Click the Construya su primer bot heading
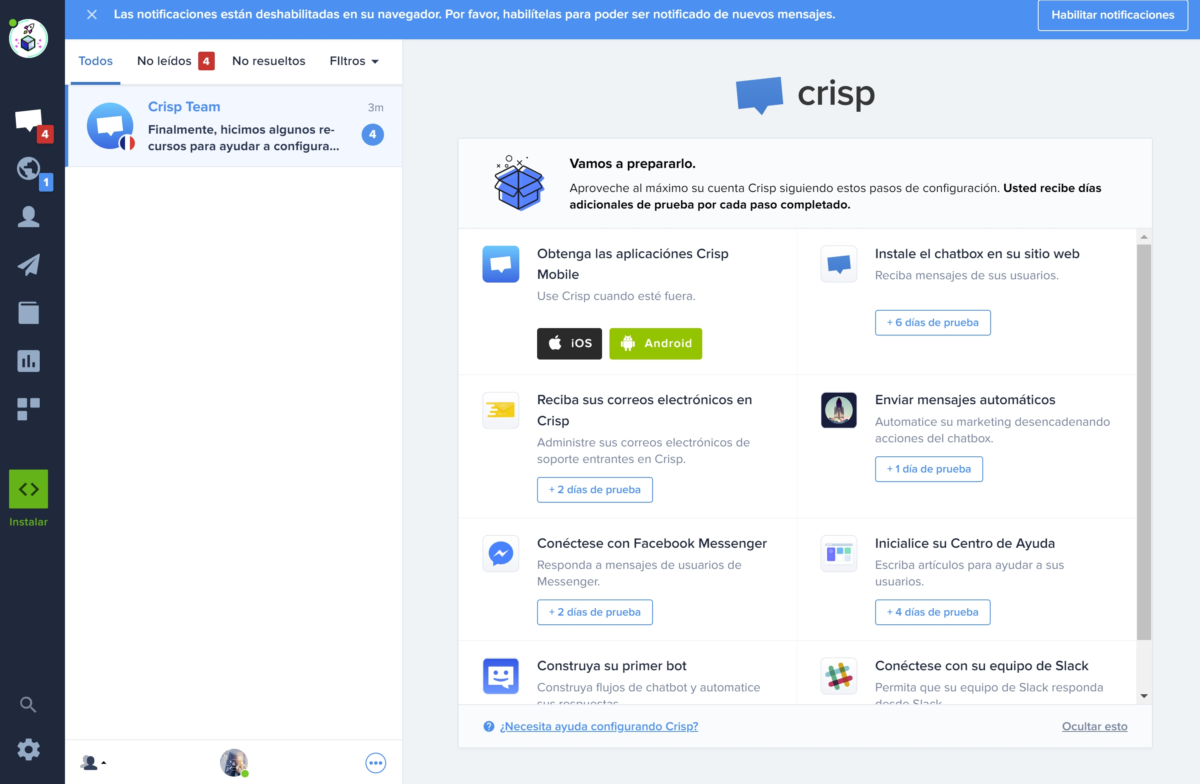This screenshot has height=784, width=1200. 612,666
